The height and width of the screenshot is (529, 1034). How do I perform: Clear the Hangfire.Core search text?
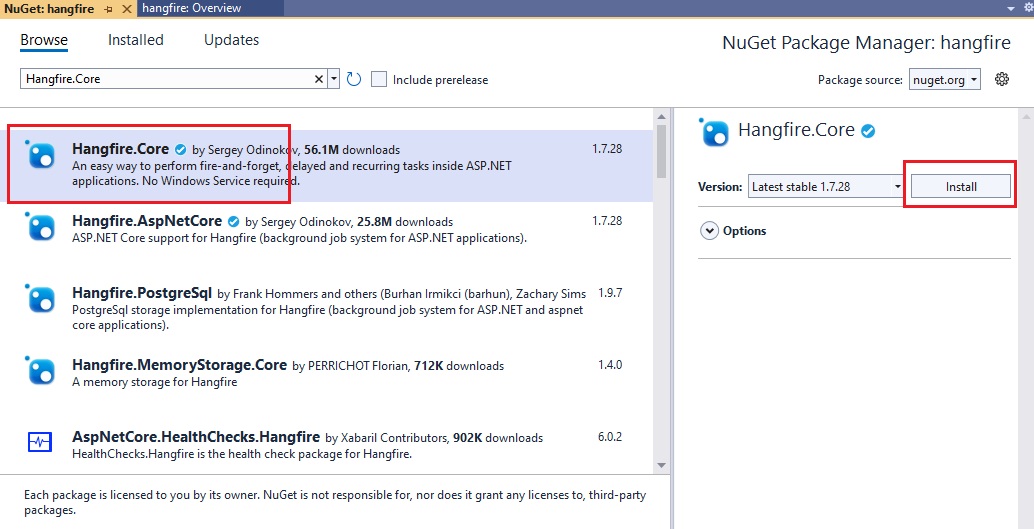click(x=319, y=79)
